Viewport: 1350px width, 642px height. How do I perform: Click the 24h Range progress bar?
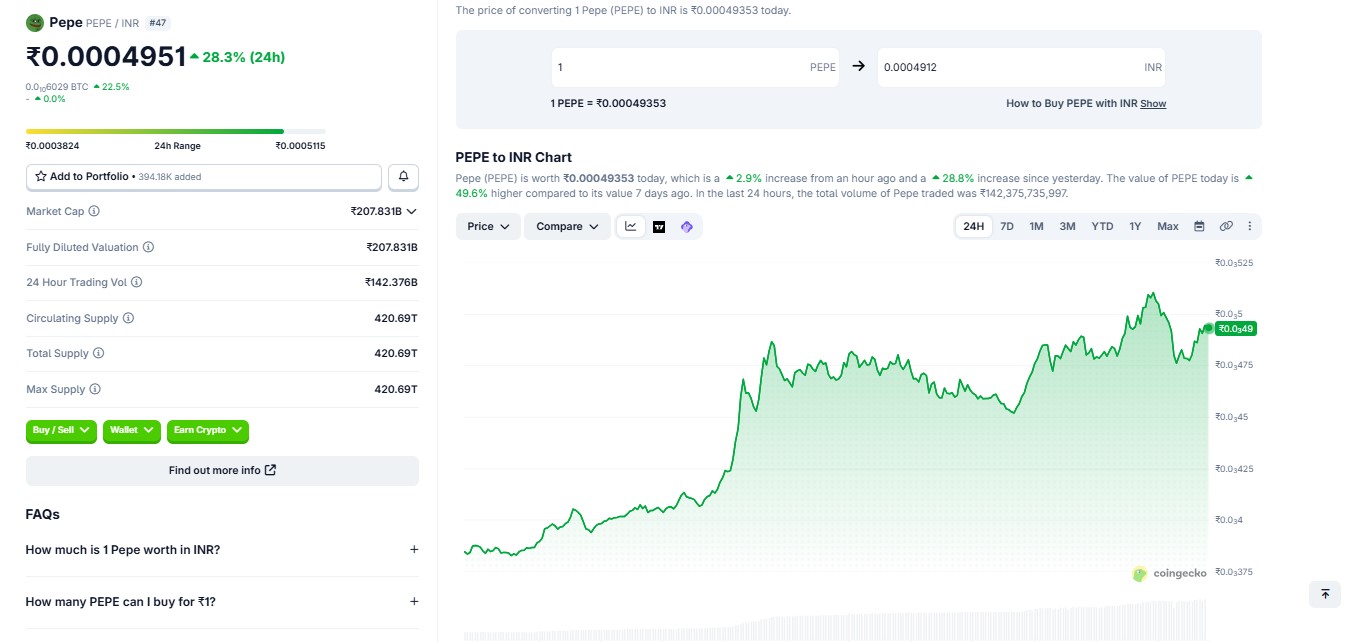tap(176, 131)
